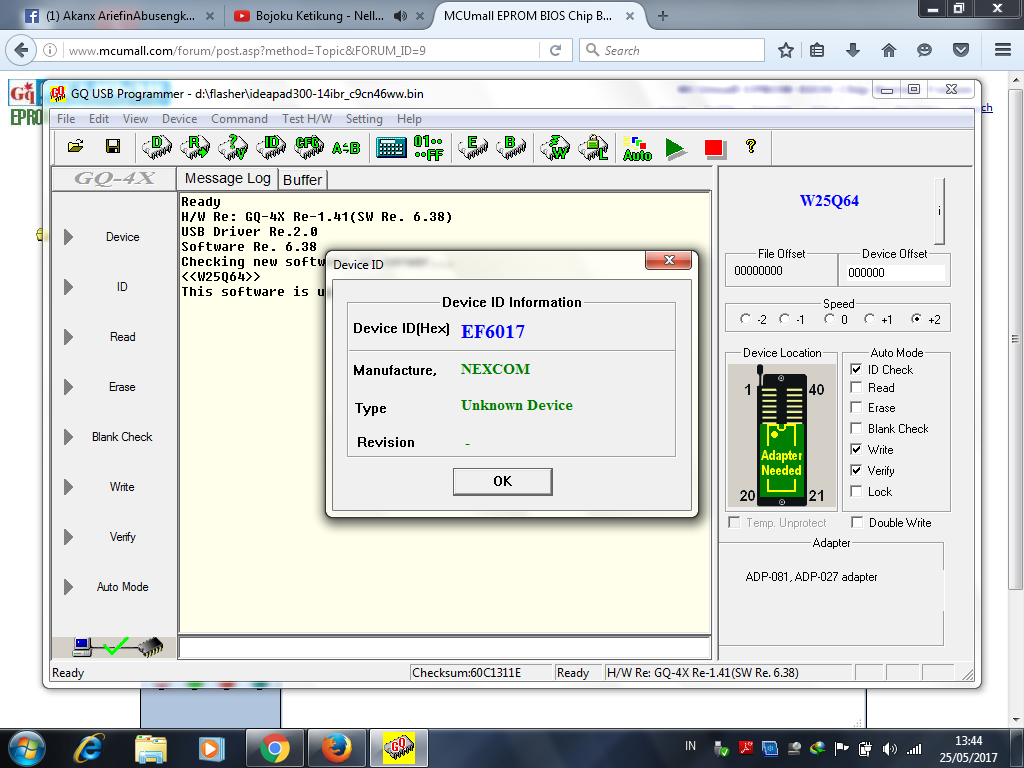Enable the Blank Check checkbox

pos(856,429)
